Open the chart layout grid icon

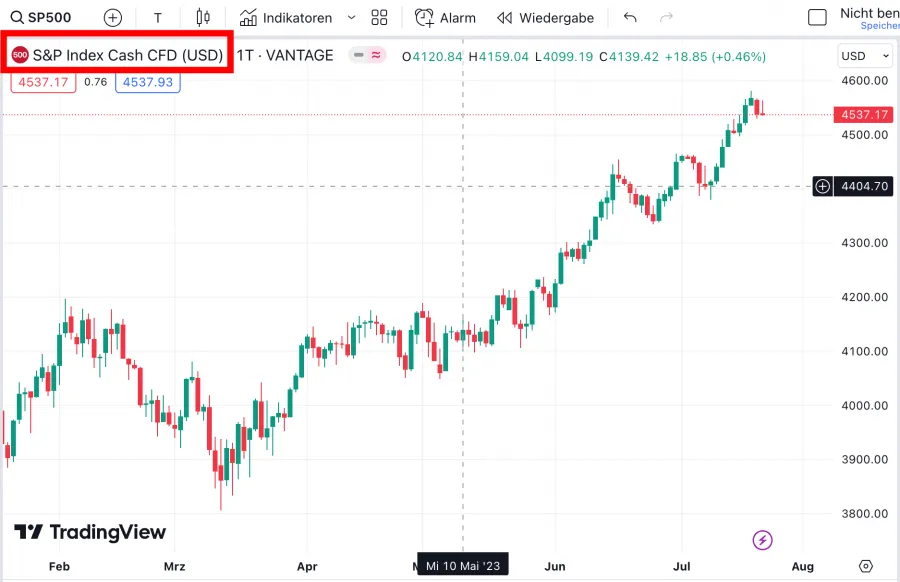pyautogui.click(x=379, y=17)
